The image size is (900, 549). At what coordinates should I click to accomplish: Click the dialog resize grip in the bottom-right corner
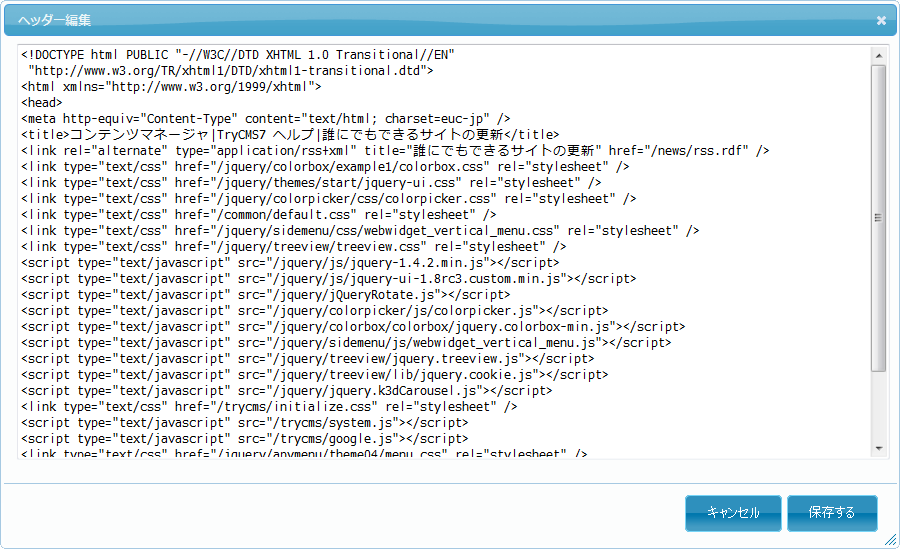(x=890, y=540)
